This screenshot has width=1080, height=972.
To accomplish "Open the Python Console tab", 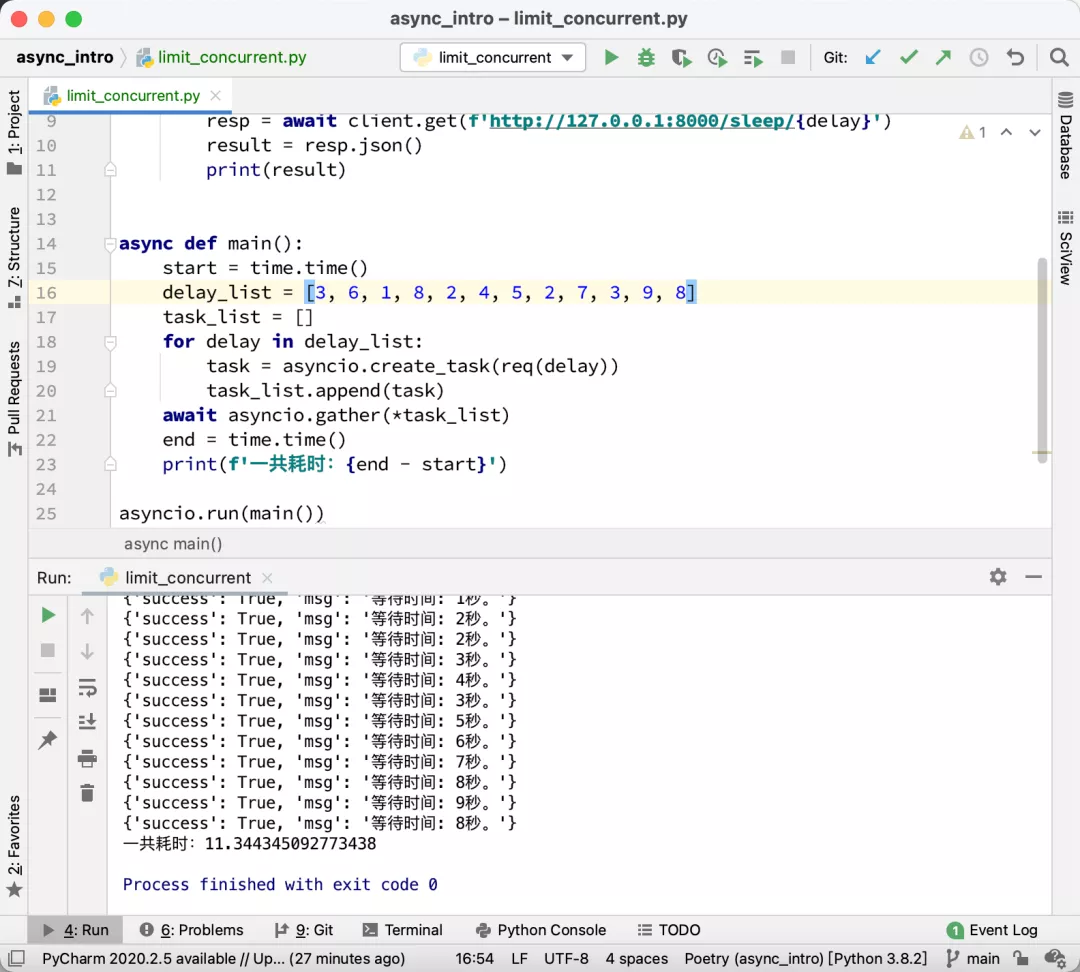I will point(541,930).
